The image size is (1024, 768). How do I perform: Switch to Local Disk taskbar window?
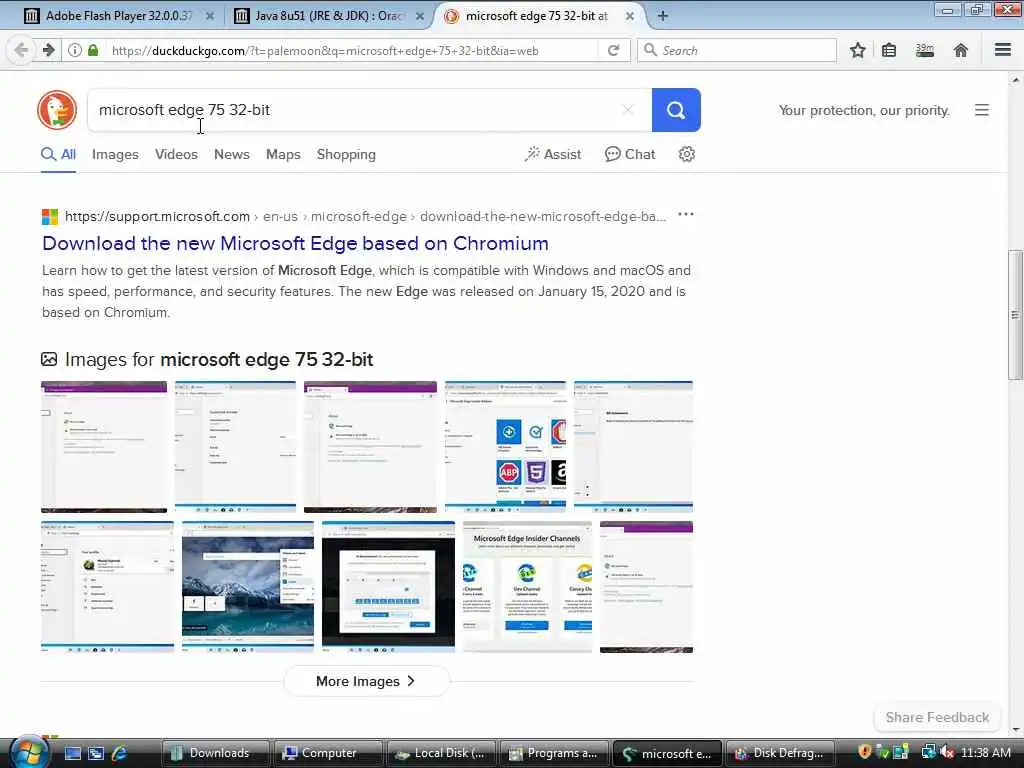point(441,753)
